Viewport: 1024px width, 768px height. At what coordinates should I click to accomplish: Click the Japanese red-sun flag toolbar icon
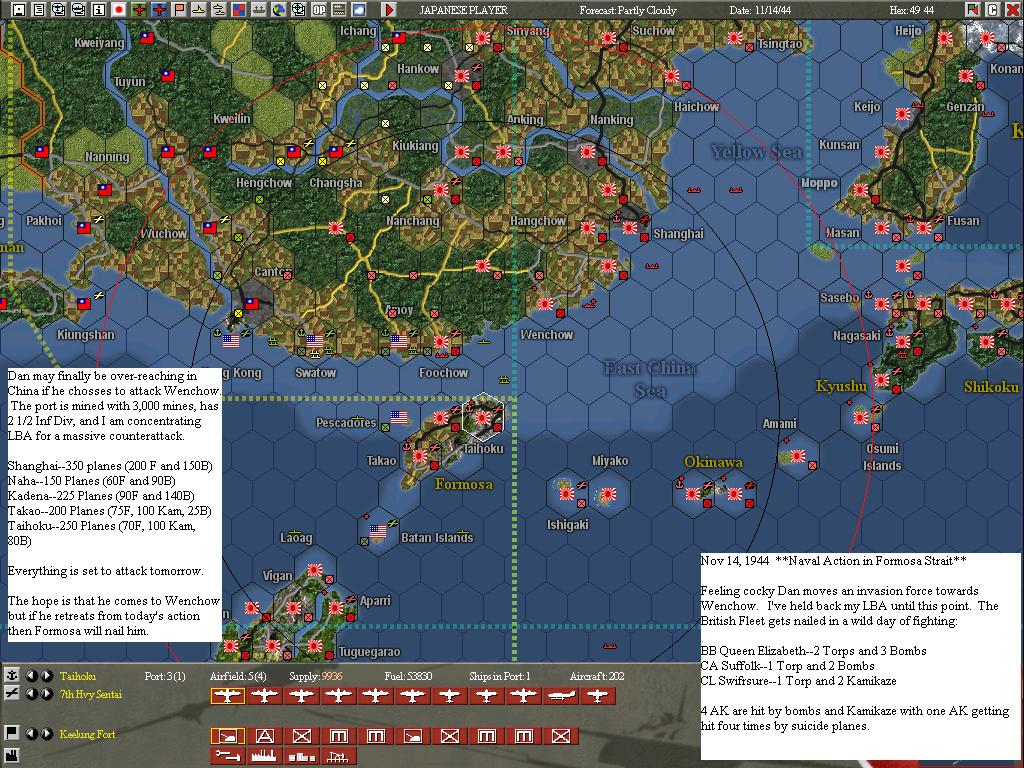119,9
